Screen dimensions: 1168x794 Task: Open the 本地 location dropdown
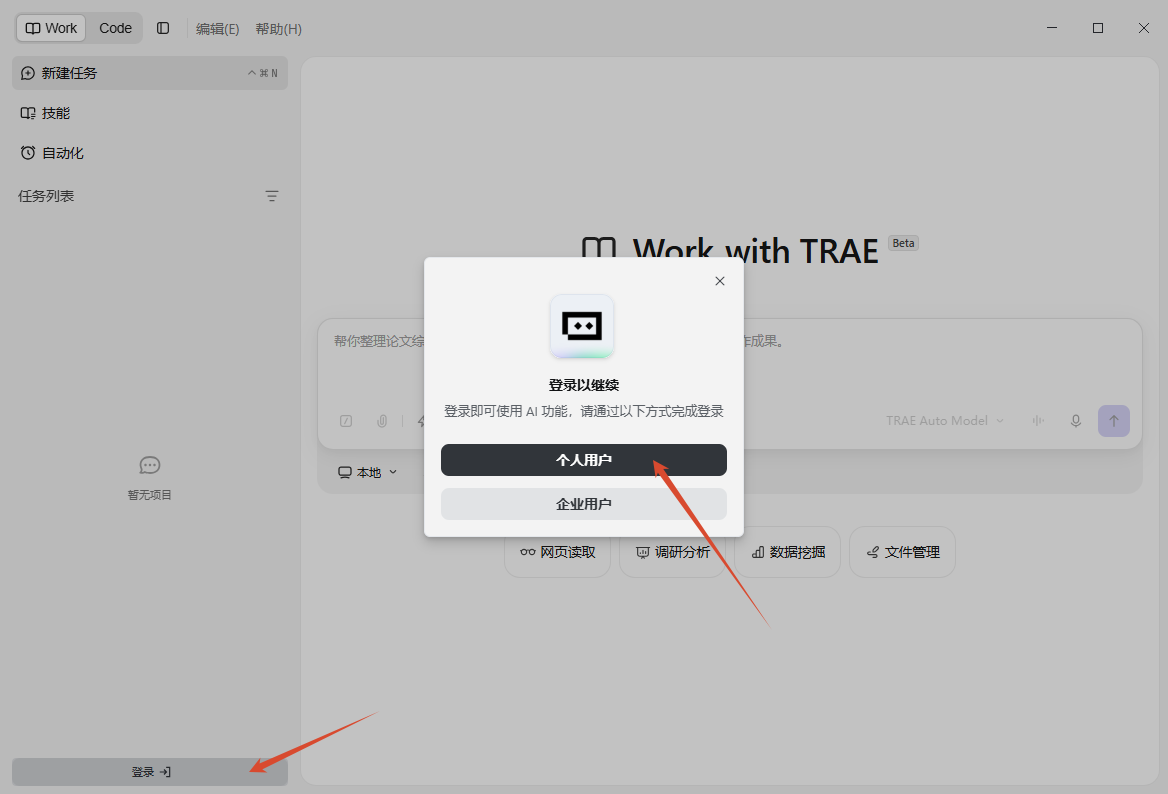[x=368, y=472]
